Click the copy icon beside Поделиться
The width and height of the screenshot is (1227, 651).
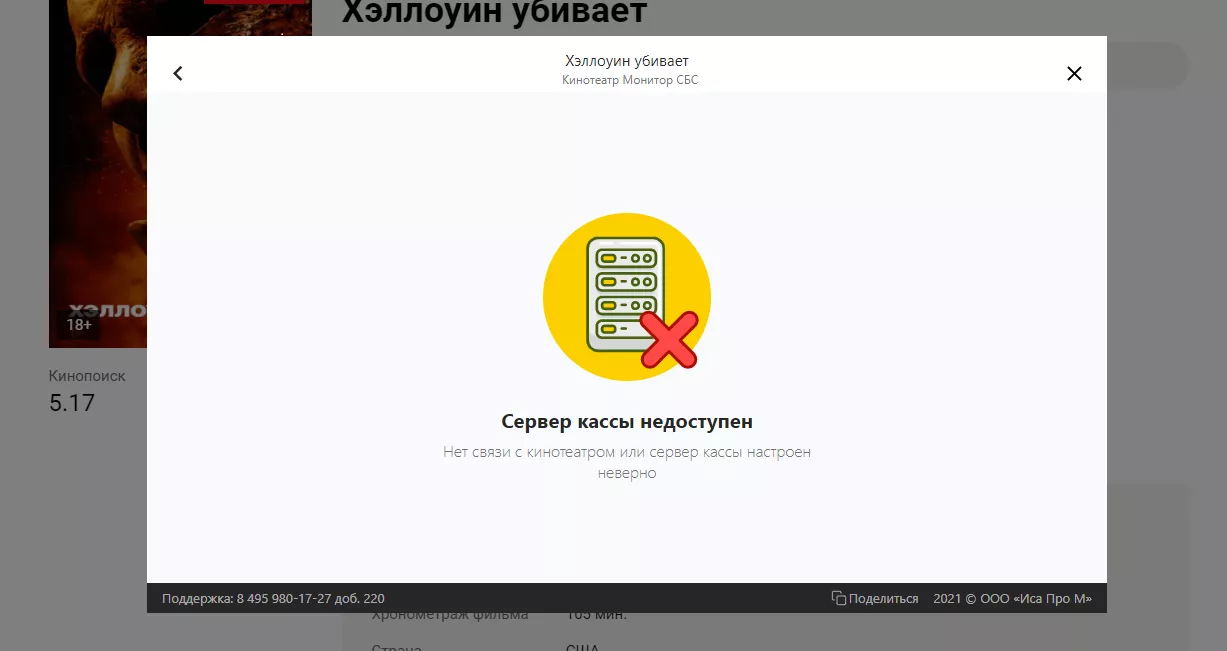[x=838, y=598]
